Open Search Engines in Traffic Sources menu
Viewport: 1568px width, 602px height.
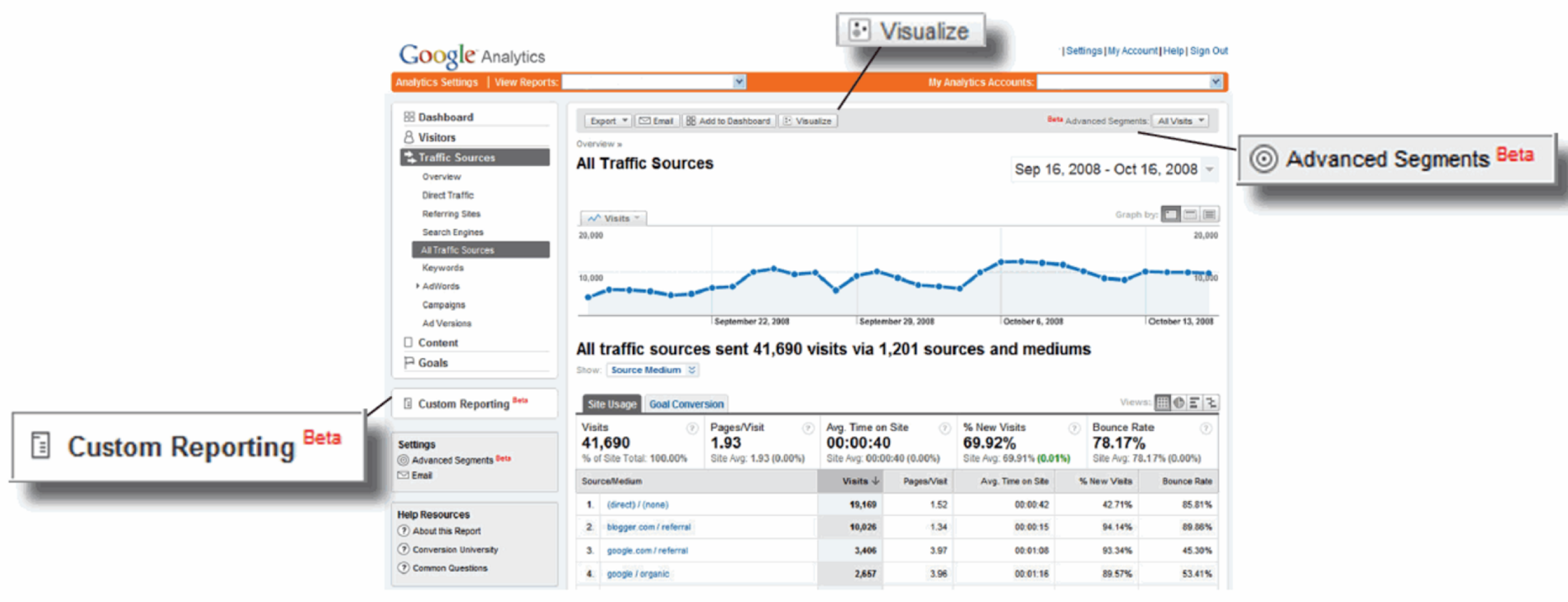[452, 232]
